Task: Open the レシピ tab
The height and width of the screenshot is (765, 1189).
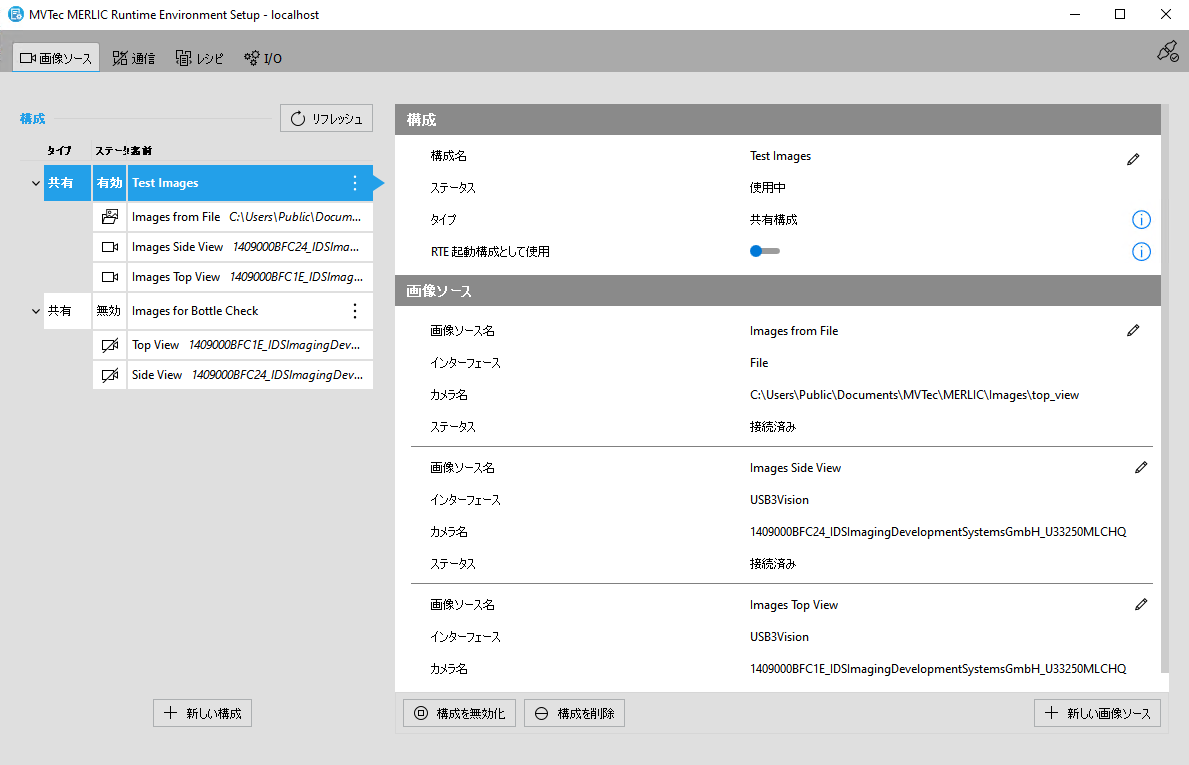Action: click(200, 58)
